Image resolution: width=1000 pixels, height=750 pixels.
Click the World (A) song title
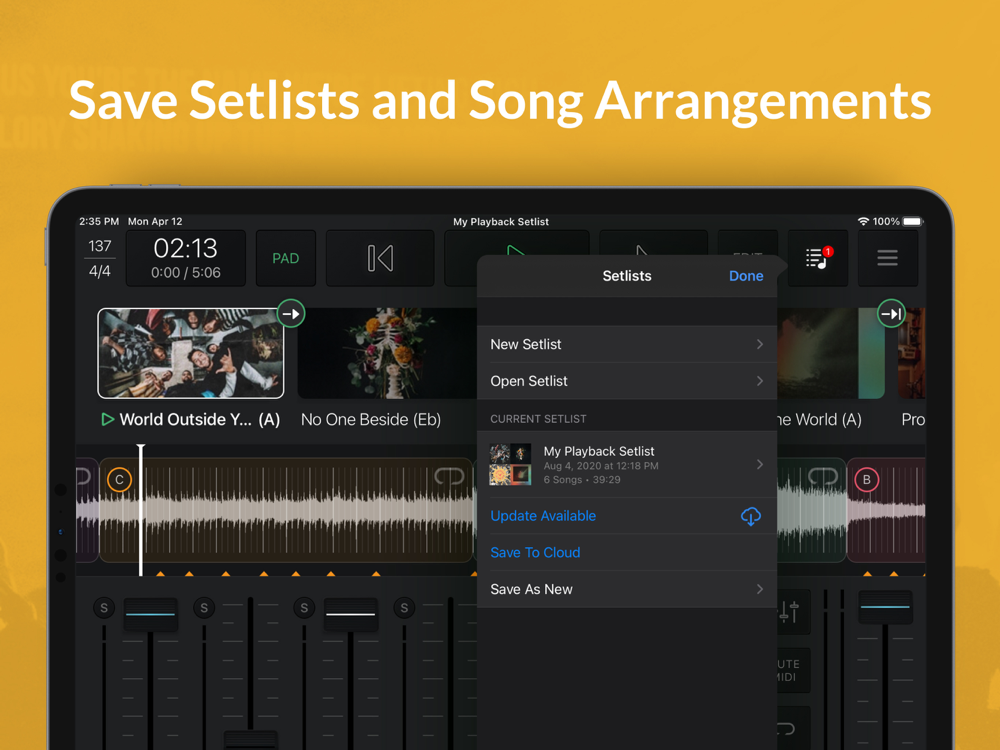(820, 420)
